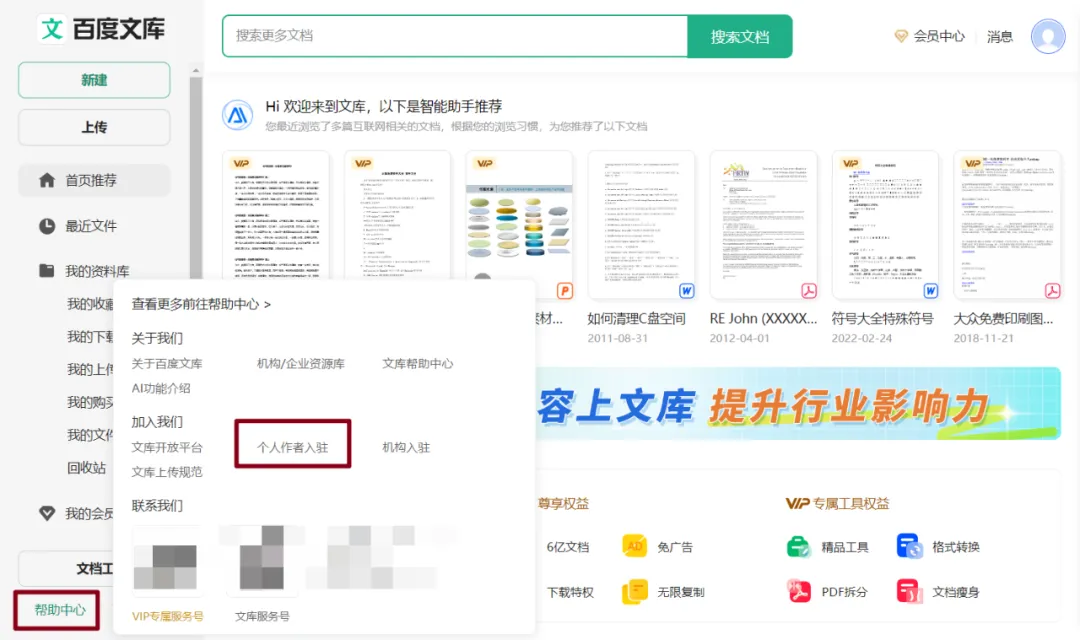This screenshot has width=1080, height=640.
Task: Click the home icon beside 首页推荐
Action: (x=47, y=180)
